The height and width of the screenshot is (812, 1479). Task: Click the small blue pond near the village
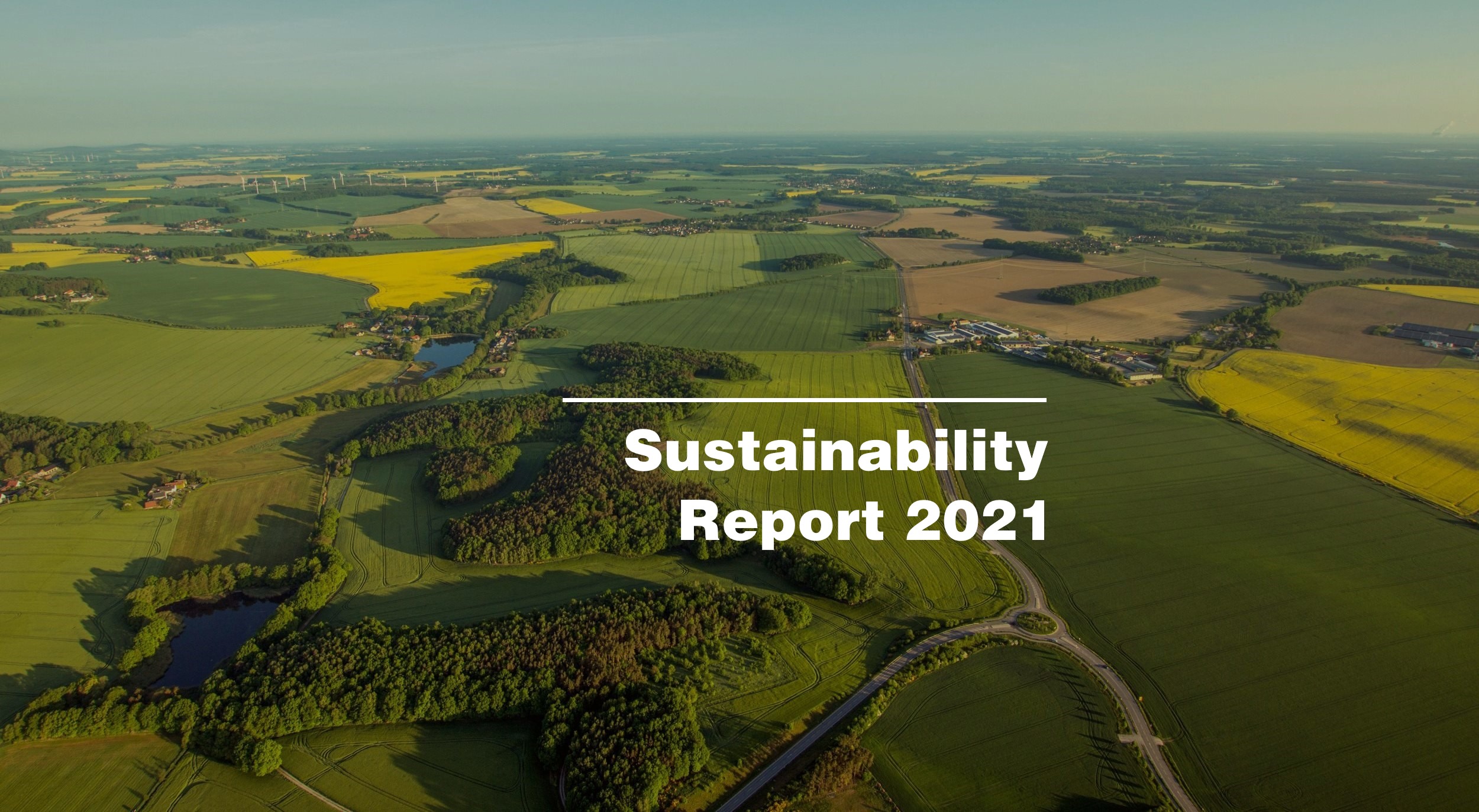(x=445, y=352)
